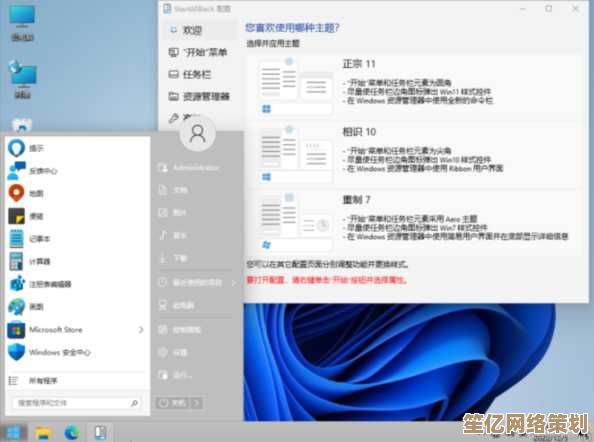Viewport: 594px width, 442px height.
Task: Click the 关机 shutdown button
Action: tap(174, 403)
